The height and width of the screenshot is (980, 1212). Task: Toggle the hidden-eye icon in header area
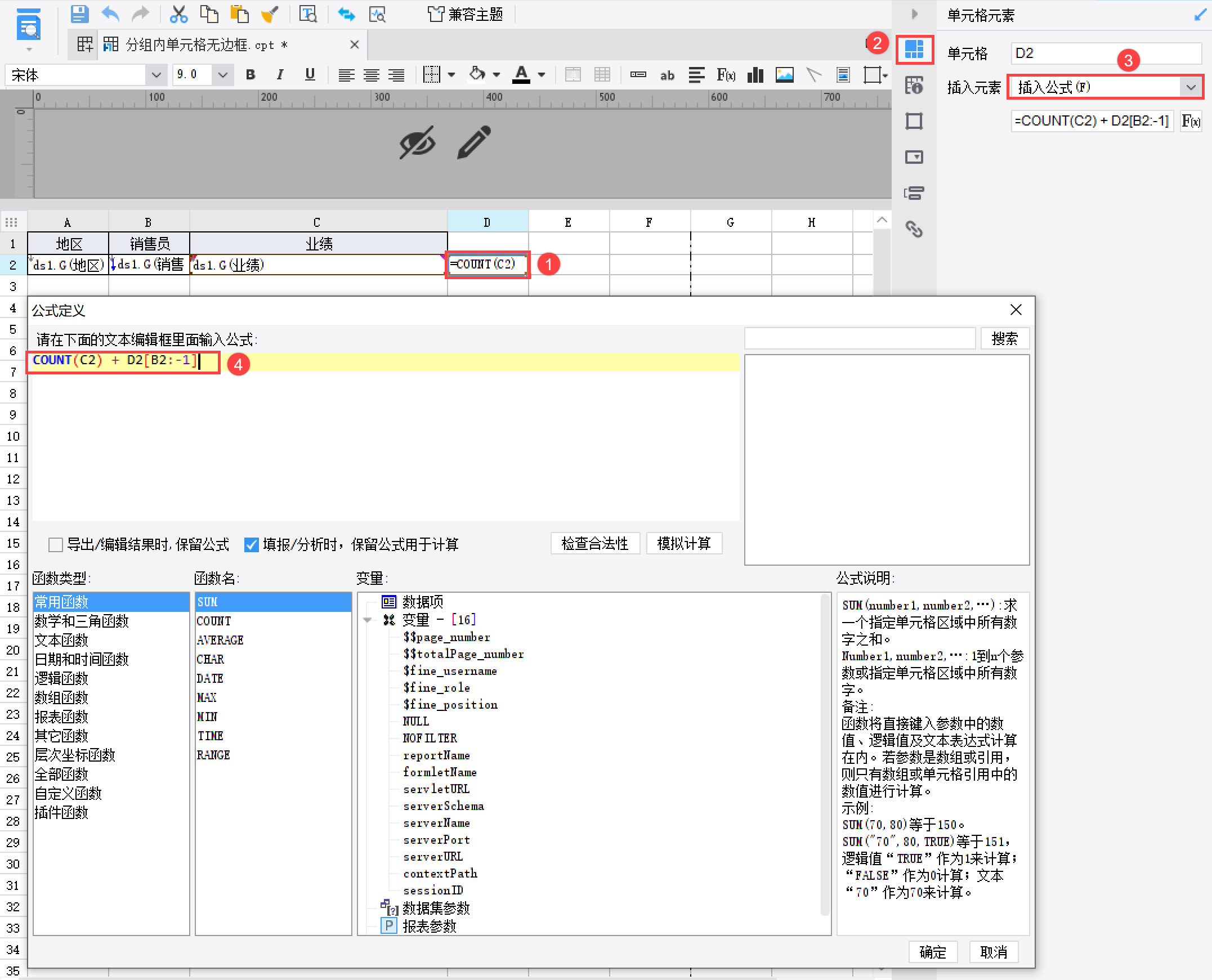[417, 143]
